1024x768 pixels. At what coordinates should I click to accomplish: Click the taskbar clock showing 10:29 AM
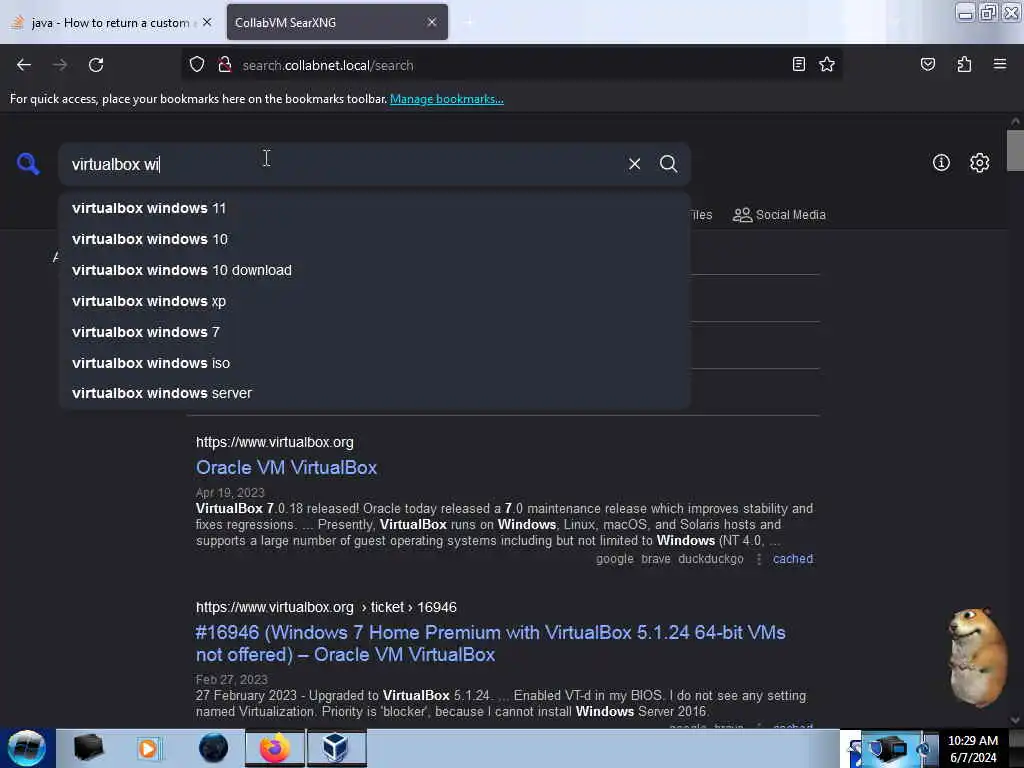tap(972, 749)
